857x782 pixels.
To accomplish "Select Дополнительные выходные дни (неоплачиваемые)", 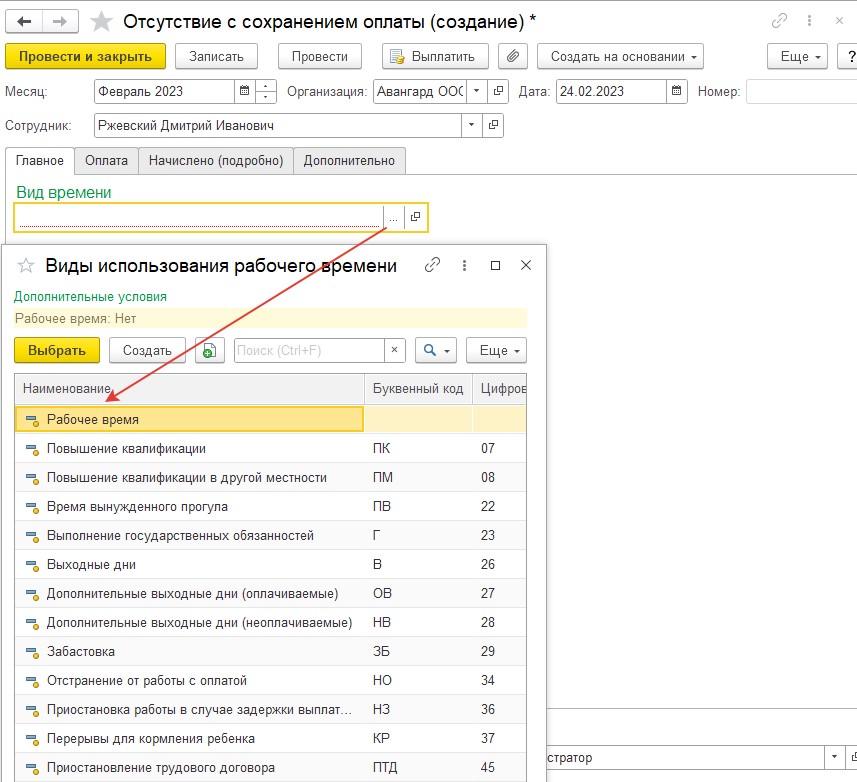I will [271, 622].
